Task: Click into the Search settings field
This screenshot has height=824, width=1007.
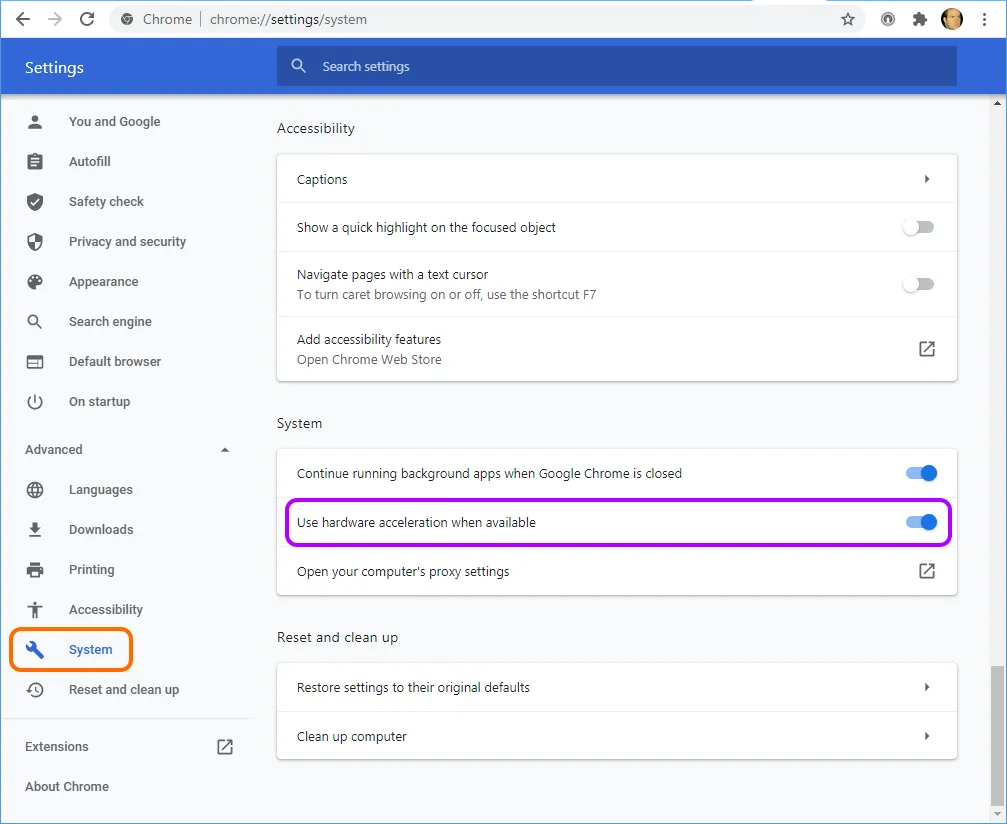Action: [x=617, y=66]
